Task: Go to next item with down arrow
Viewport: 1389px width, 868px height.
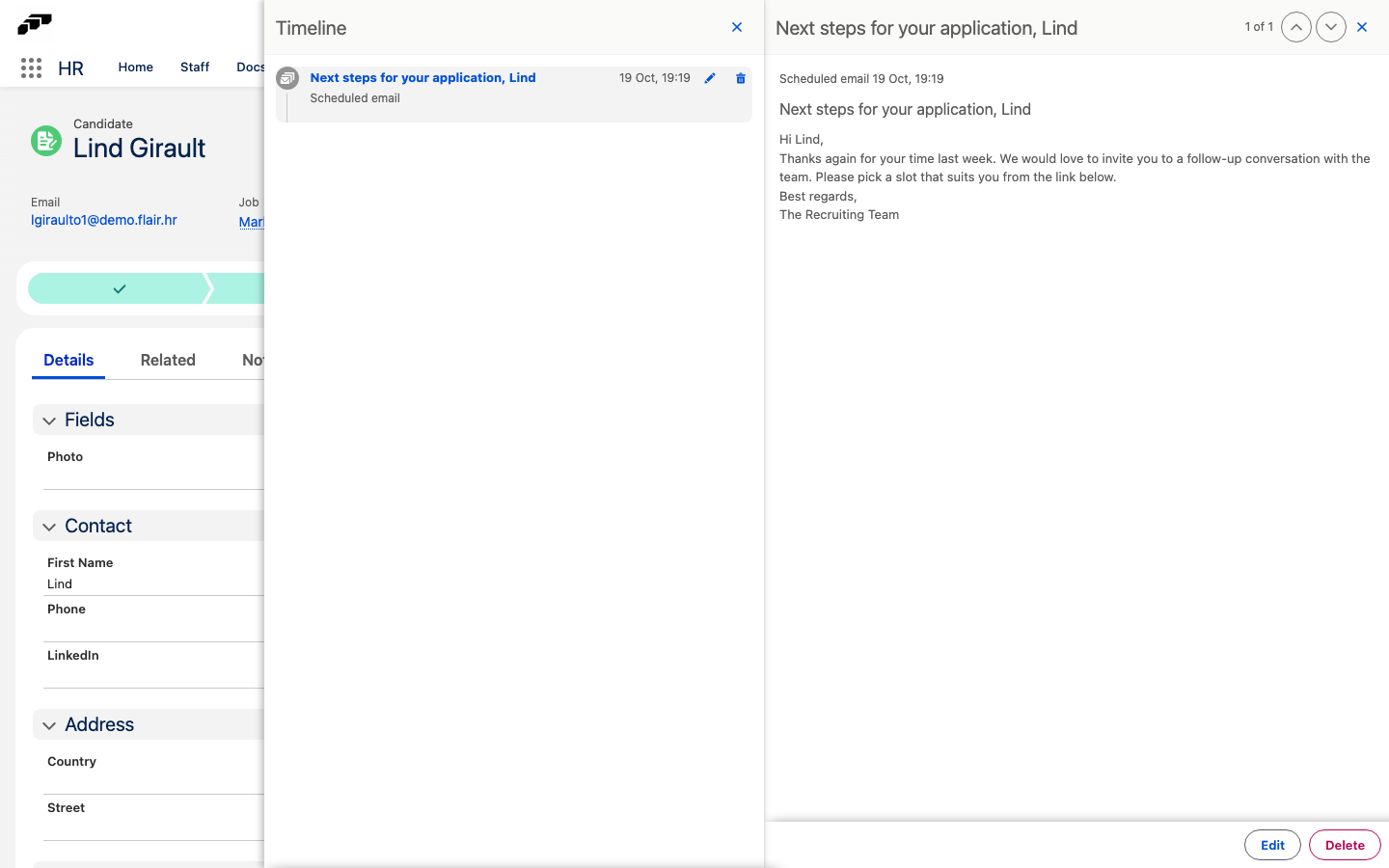Action: pyautogui.click(x=1331, y=27)
